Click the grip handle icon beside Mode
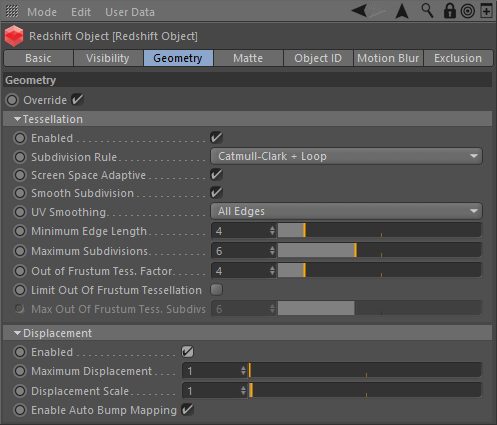 [12, 12]
